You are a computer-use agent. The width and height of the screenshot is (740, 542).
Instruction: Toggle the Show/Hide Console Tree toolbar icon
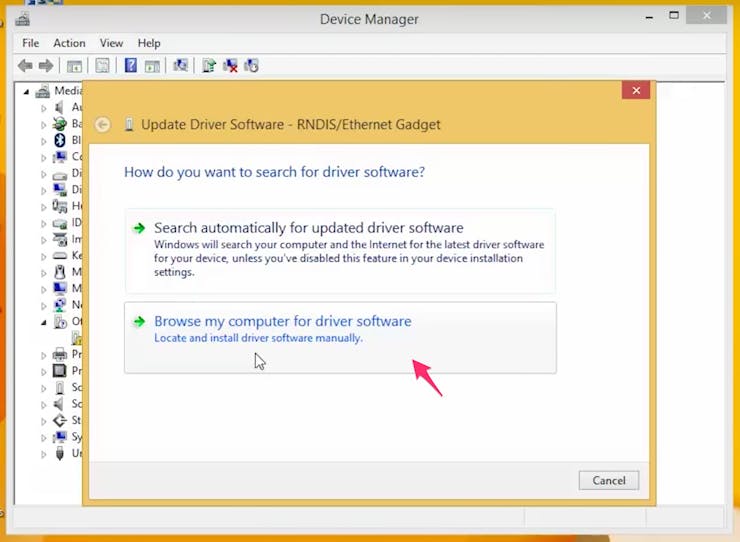tap(74, 66)
